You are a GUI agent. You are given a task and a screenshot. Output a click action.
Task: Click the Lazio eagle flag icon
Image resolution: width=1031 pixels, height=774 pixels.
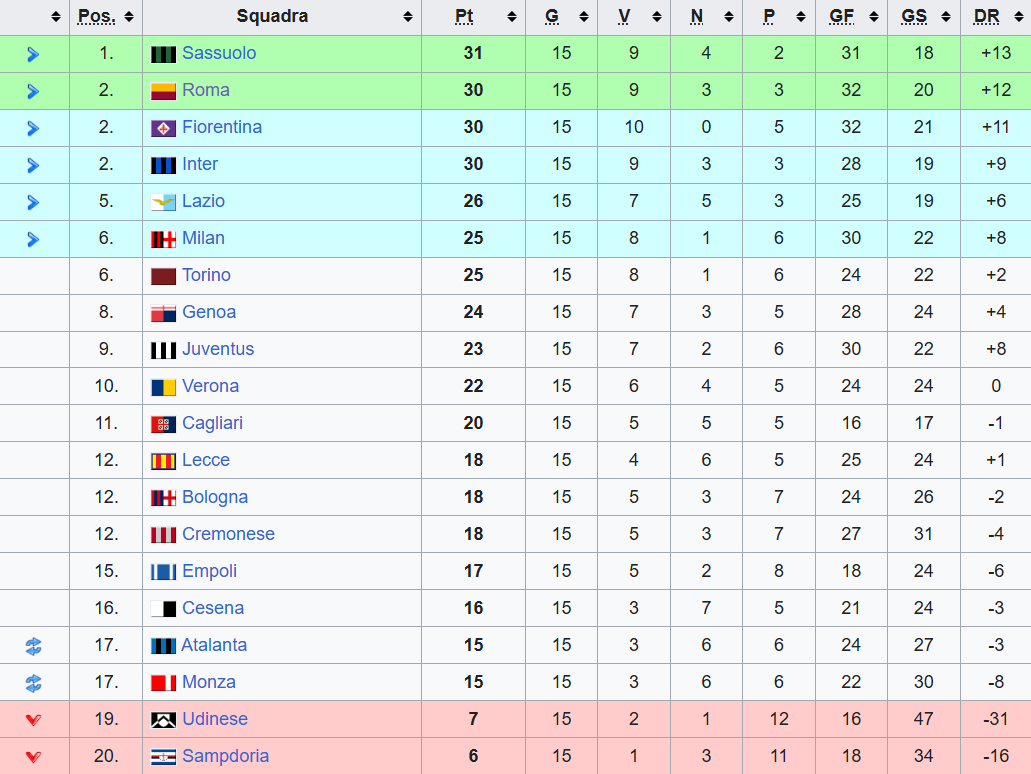pyautogui.click(x=163, y=202)
